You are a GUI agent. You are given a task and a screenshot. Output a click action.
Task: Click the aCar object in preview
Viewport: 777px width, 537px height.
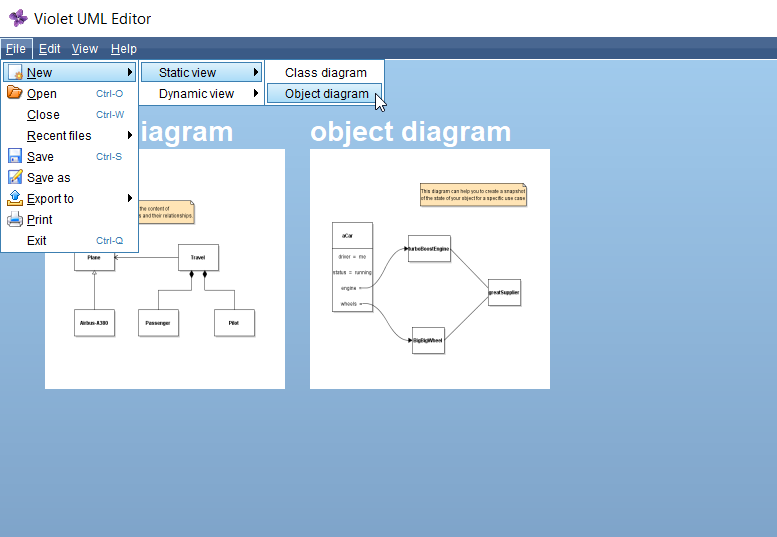tap(352, 267)
